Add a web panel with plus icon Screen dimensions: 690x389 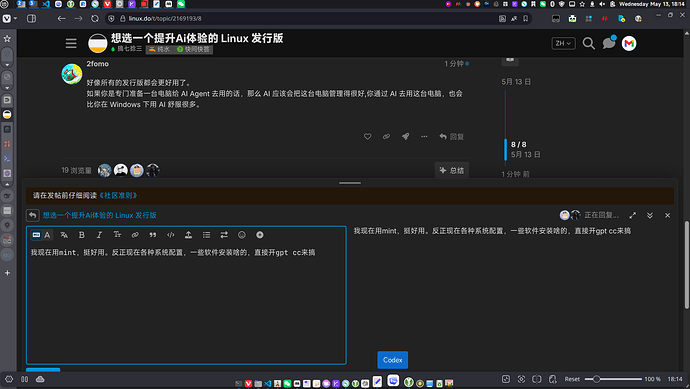[x=7, y=273]
